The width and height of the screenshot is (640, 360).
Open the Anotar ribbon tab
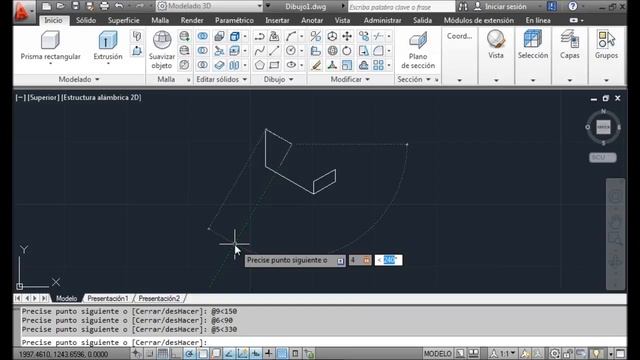pos(312,20)
